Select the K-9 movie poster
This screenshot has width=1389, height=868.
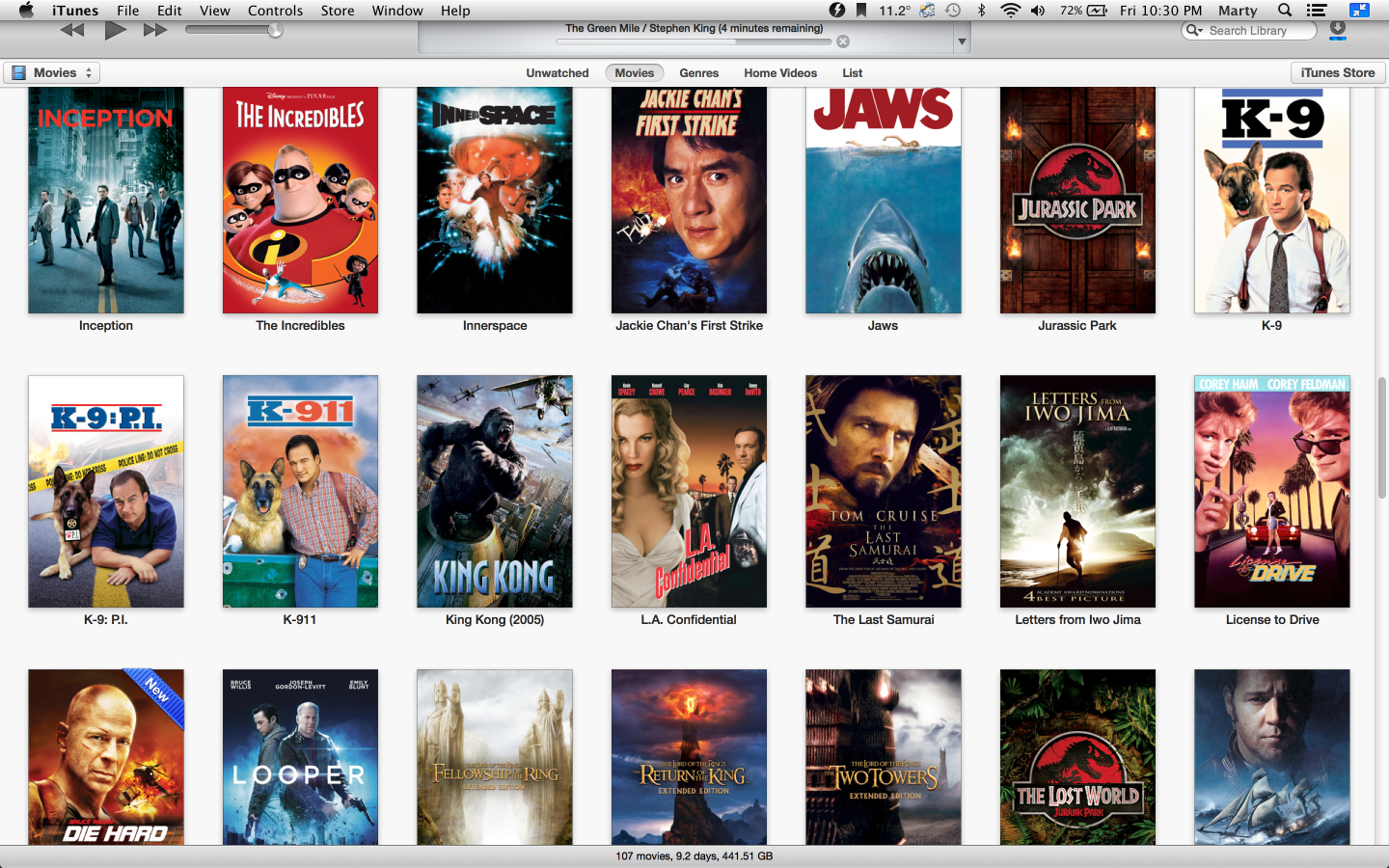(1272, 200)
